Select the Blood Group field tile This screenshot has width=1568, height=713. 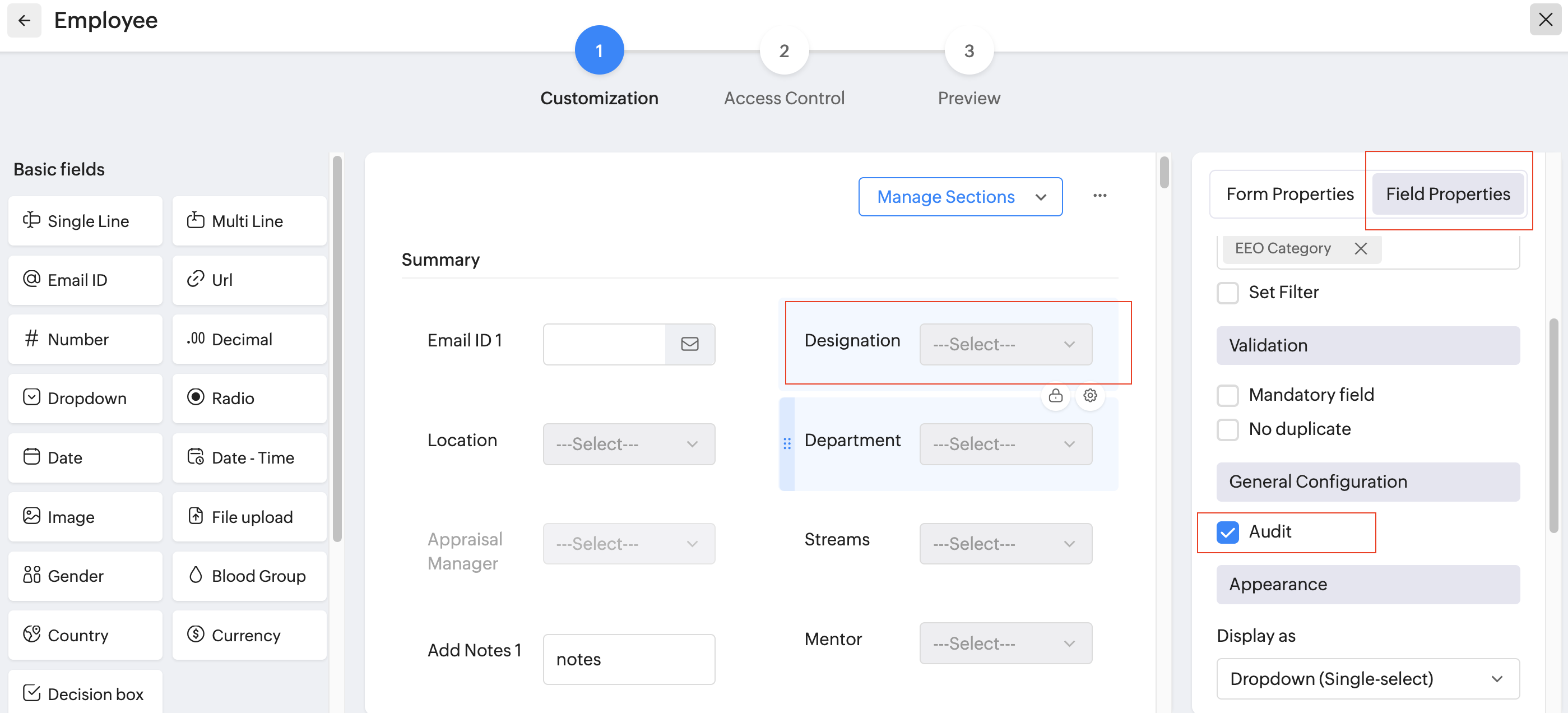(249, 576)
